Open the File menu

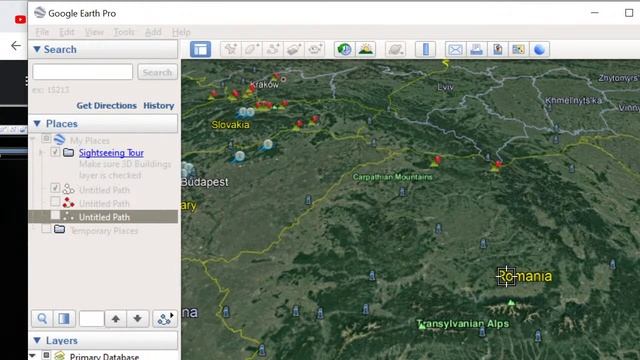coord(42,32)
